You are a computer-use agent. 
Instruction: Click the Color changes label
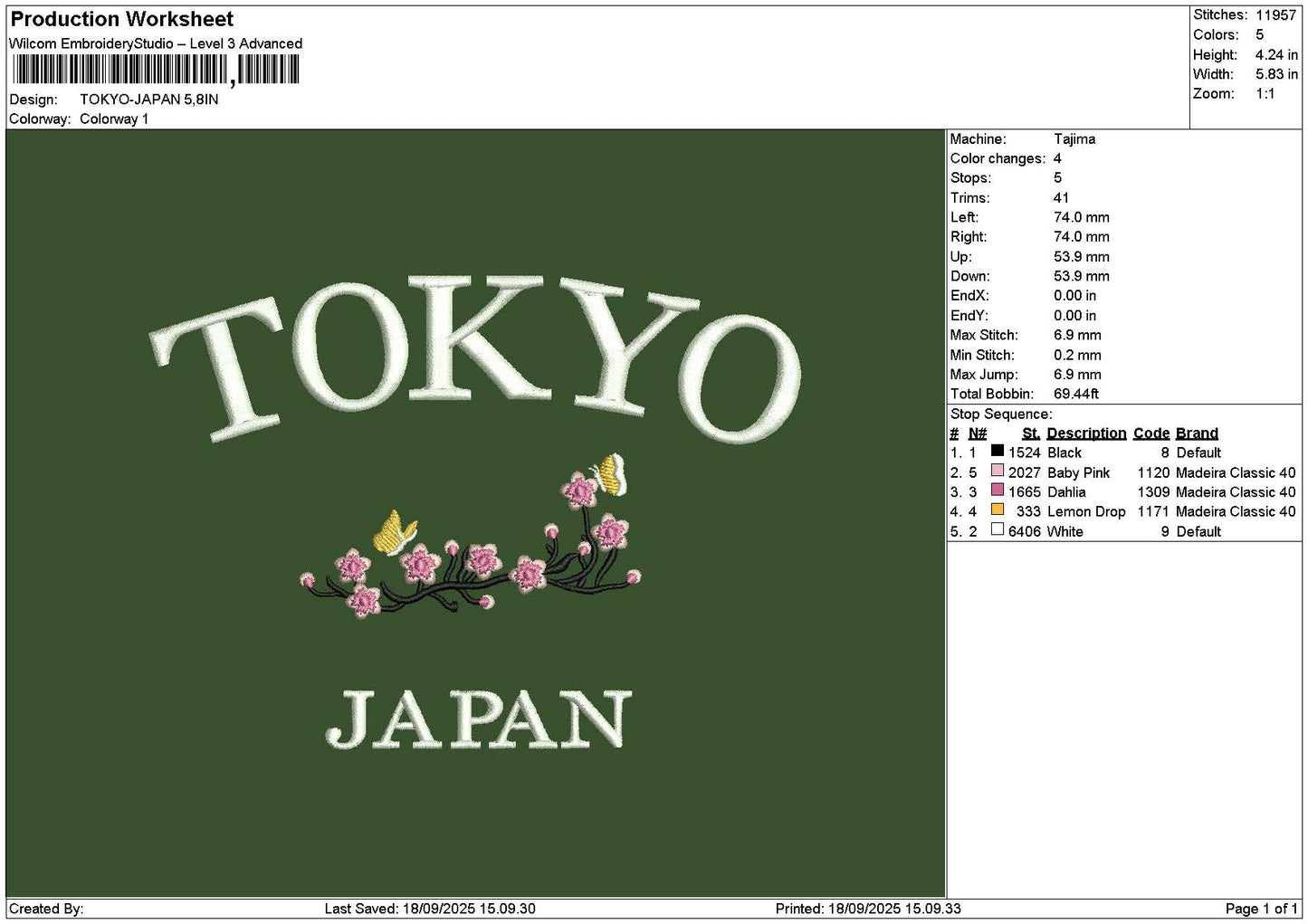[998, 159]
